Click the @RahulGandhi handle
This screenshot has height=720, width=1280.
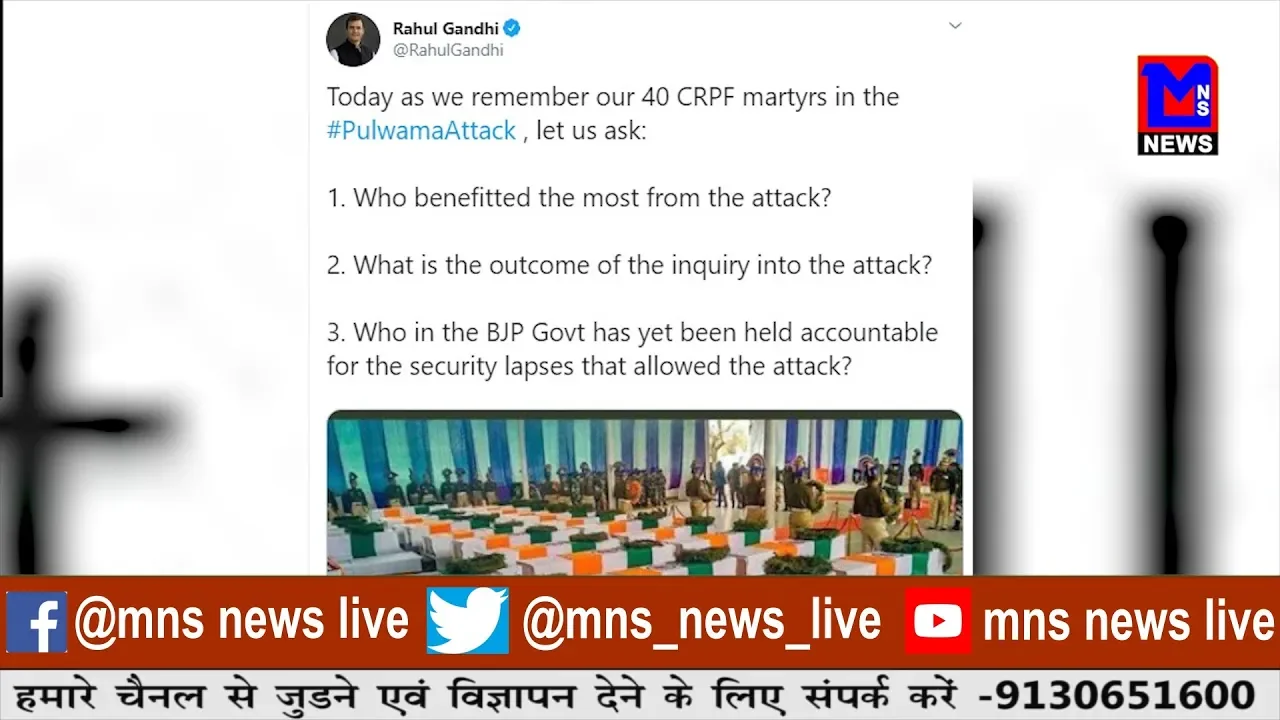pyautogui.click(x=448, y=50)
